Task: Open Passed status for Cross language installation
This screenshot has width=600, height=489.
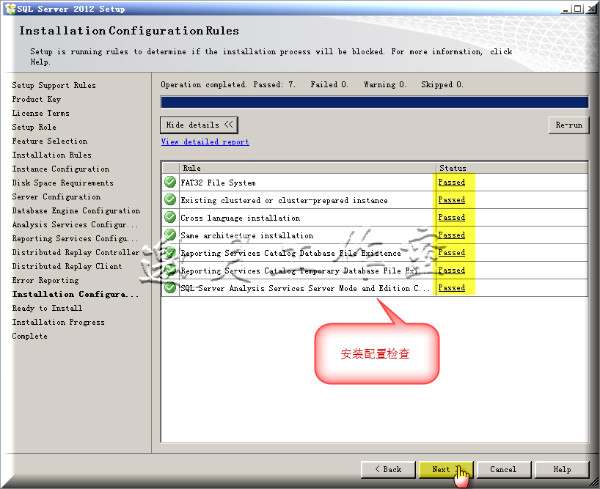Action: click(x=452, y=217)
